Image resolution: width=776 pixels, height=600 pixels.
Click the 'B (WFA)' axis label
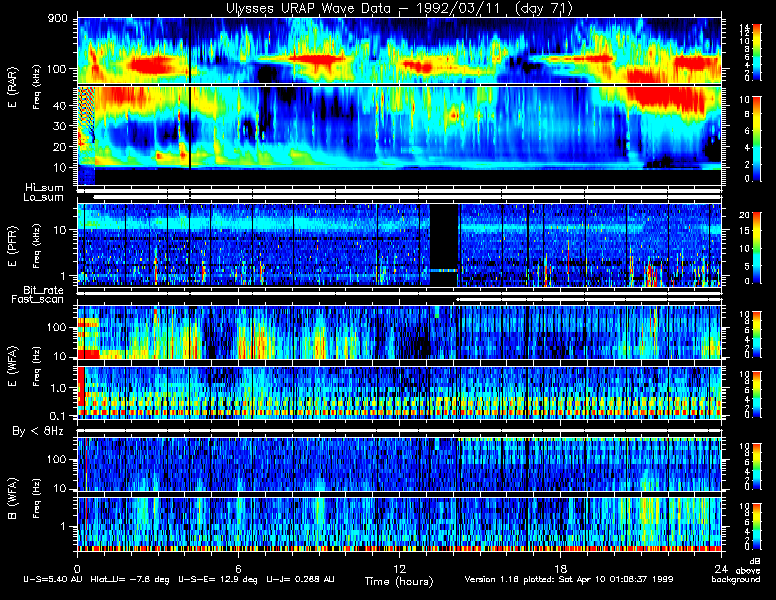(x=13, y=498)
